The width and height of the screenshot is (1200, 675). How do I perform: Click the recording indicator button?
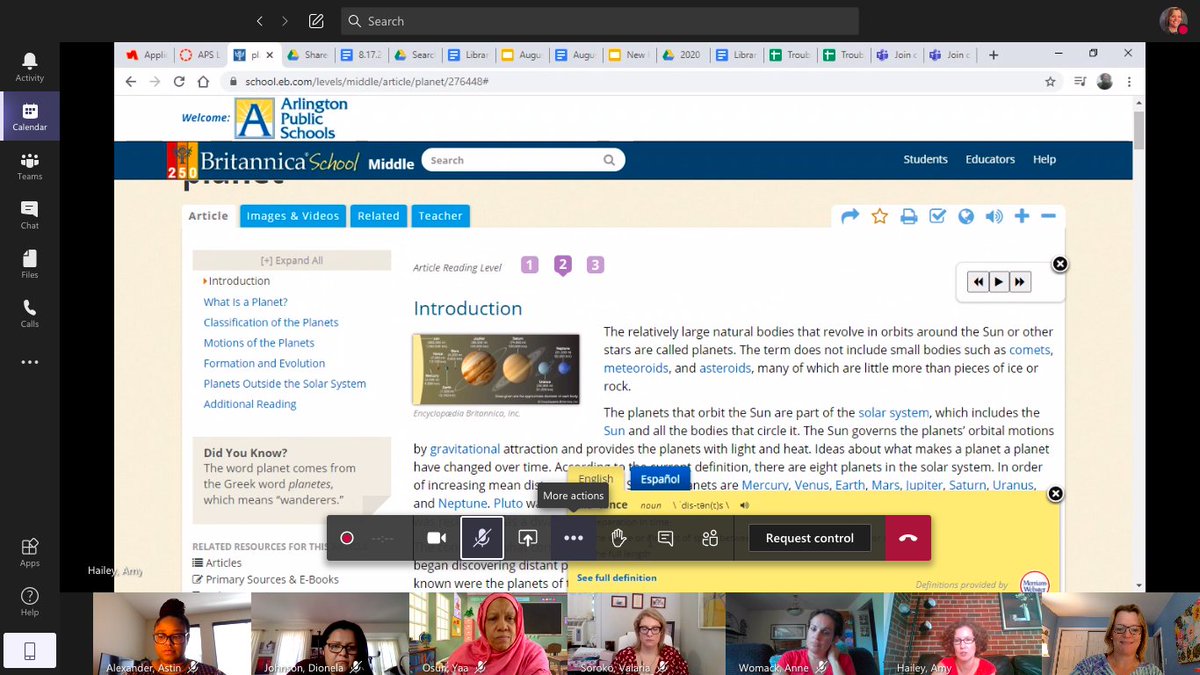coord(347,538)
